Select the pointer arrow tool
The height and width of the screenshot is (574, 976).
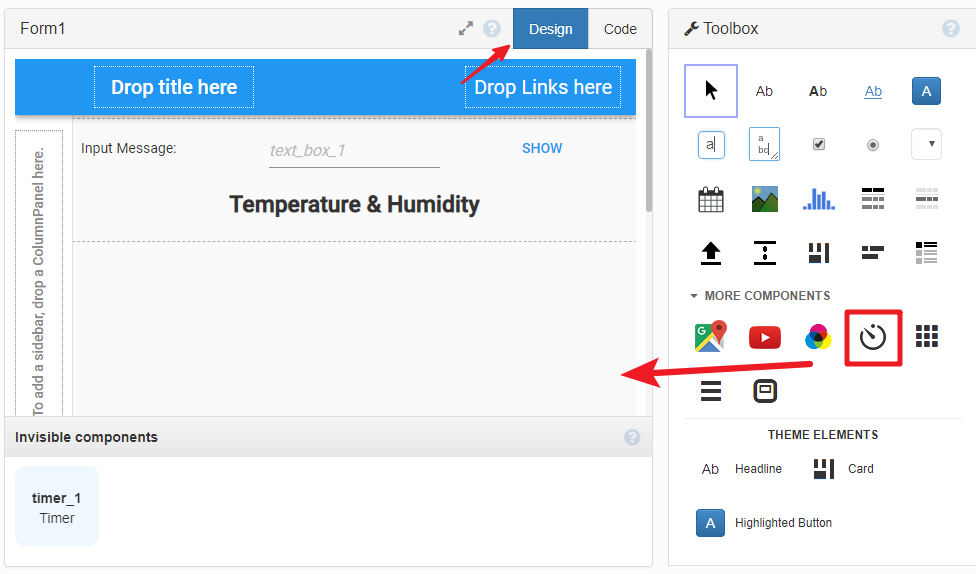click(711, 91)
